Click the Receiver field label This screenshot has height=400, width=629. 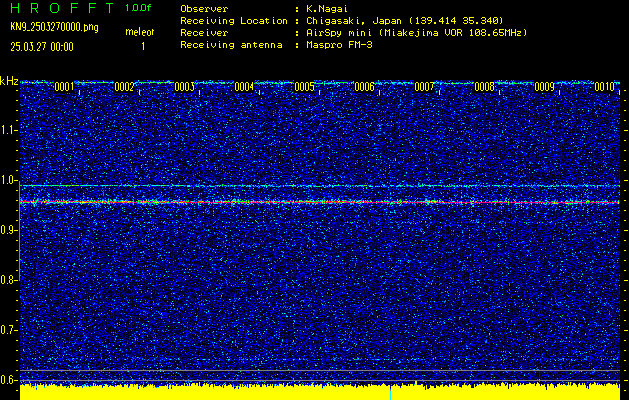(204, 33)
